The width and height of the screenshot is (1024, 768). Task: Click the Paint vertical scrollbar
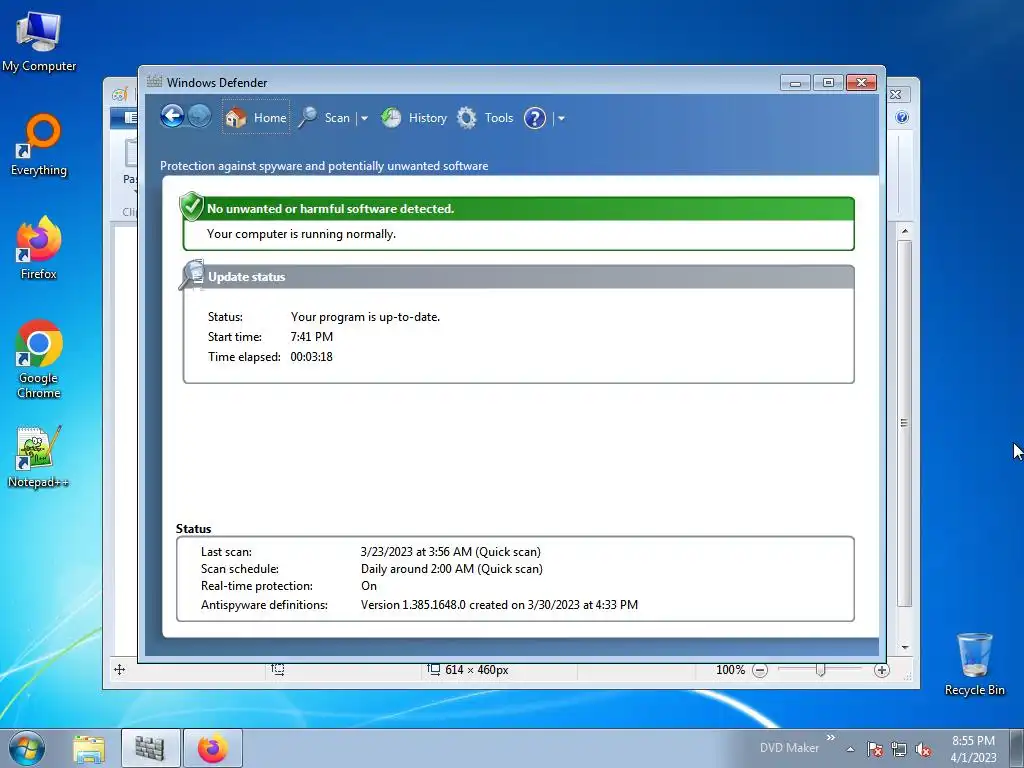[x=904, y=424]
